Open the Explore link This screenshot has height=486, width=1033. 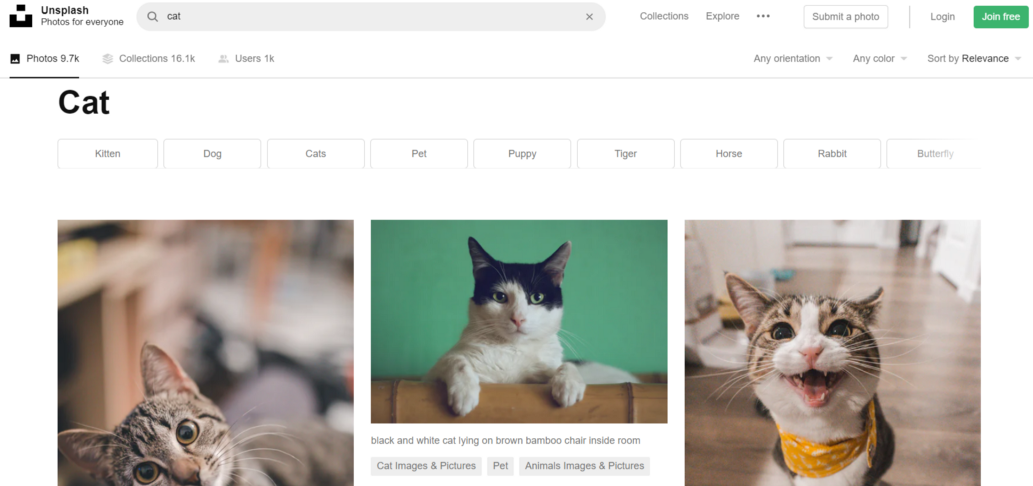coord(723,16)
